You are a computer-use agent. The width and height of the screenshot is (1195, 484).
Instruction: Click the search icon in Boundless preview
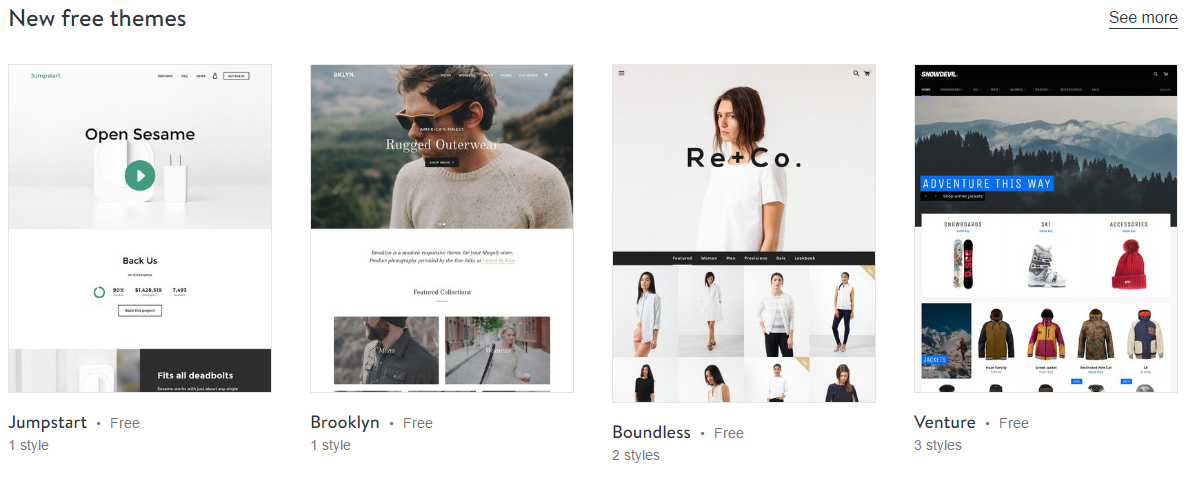point(856,73)
